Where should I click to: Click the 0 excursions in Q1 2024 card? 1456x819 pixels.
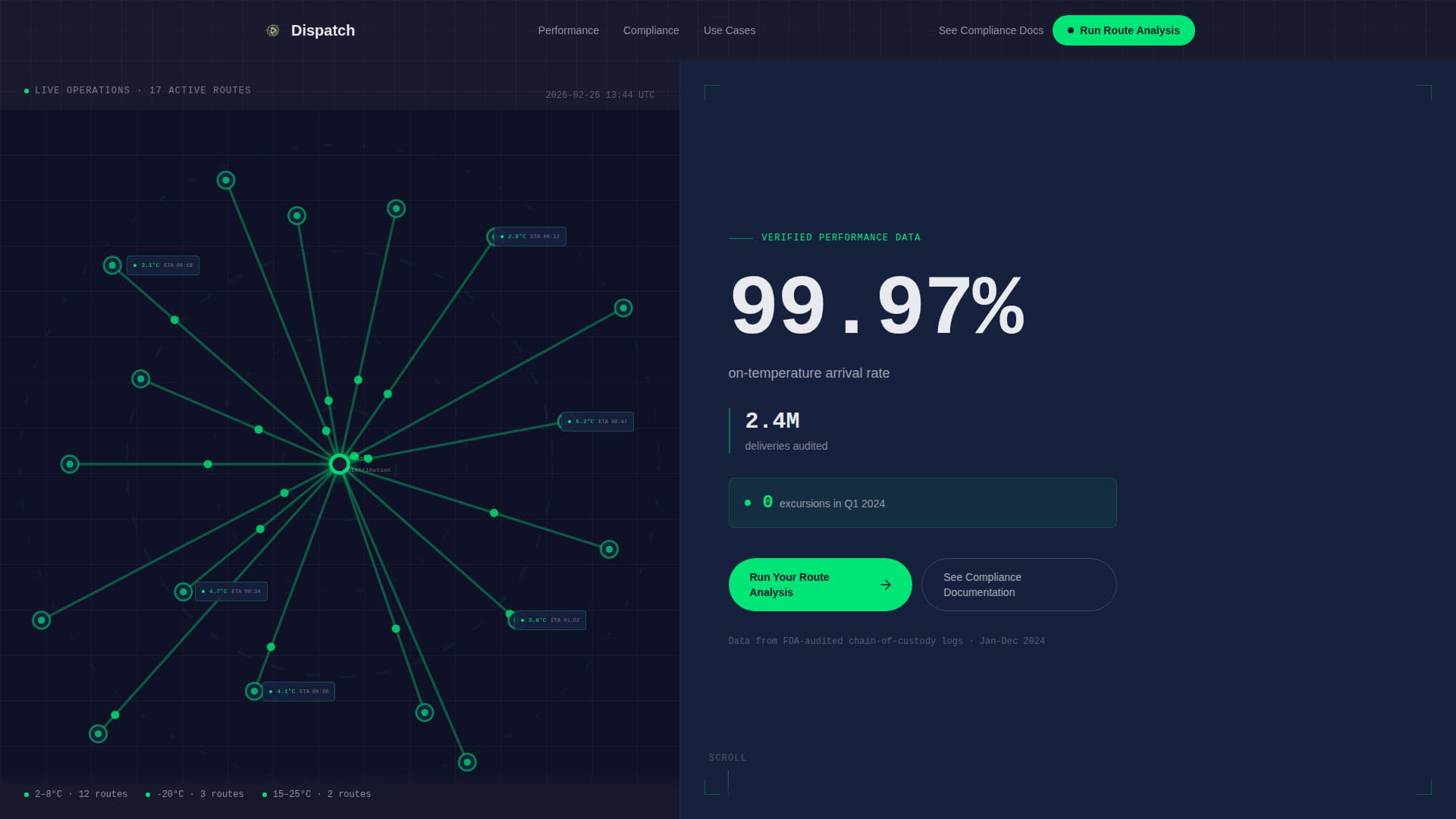[x=922, y=503]
